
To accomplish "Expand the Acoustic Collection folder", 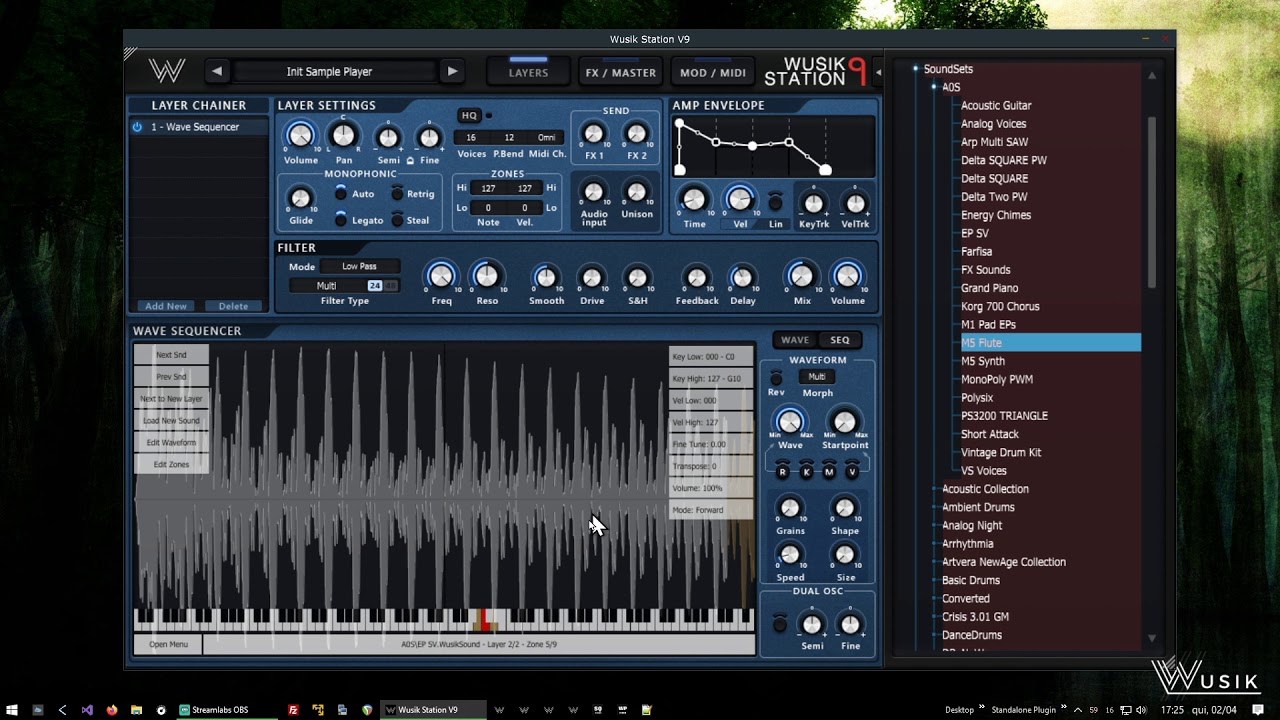I will point(934,489).
